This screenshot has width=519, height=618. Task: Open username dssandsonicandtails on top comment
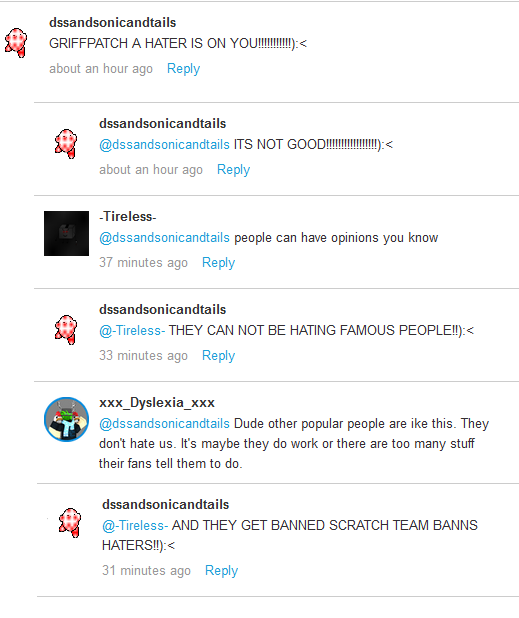pos(112,22)
